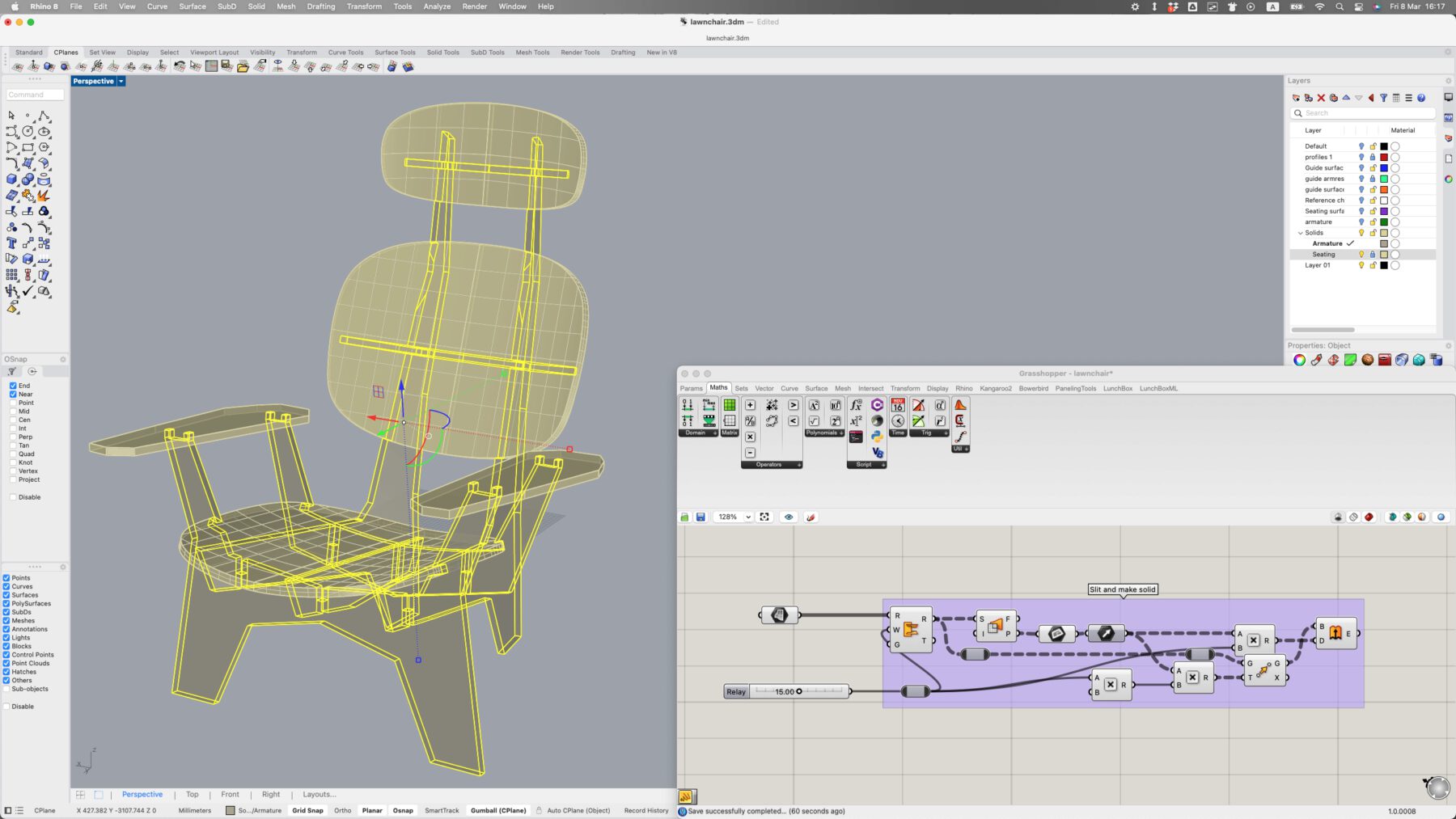This screenshot has height=819, width=1456.
Task: Switch to Grasshopper Kangaroo2 tab
Action: click(996, 389)
